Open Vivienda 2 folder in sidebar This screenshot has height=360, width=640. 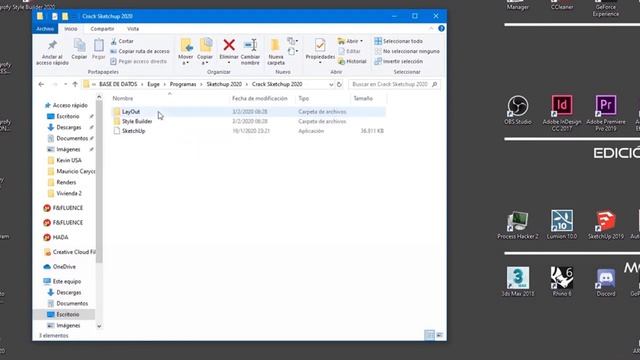pos(69,193)
